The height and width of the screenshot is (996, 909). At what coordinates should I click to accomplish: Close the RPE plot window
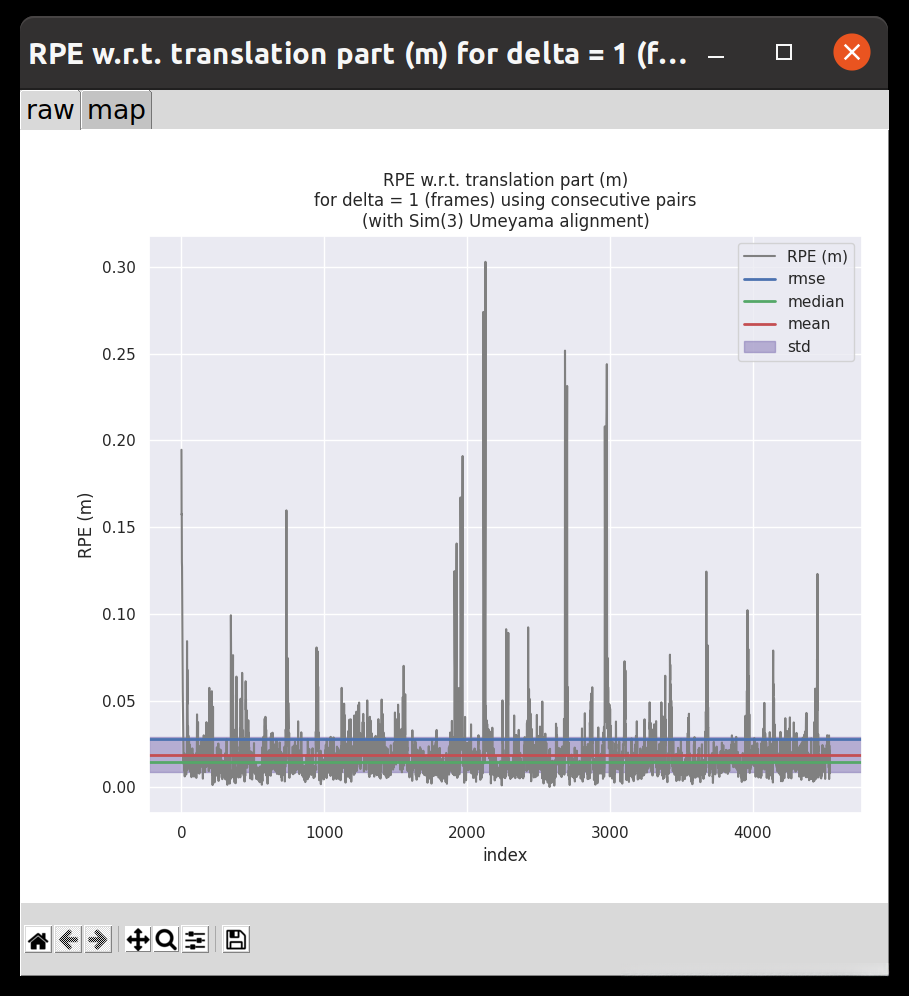click(x=852, y=52)
